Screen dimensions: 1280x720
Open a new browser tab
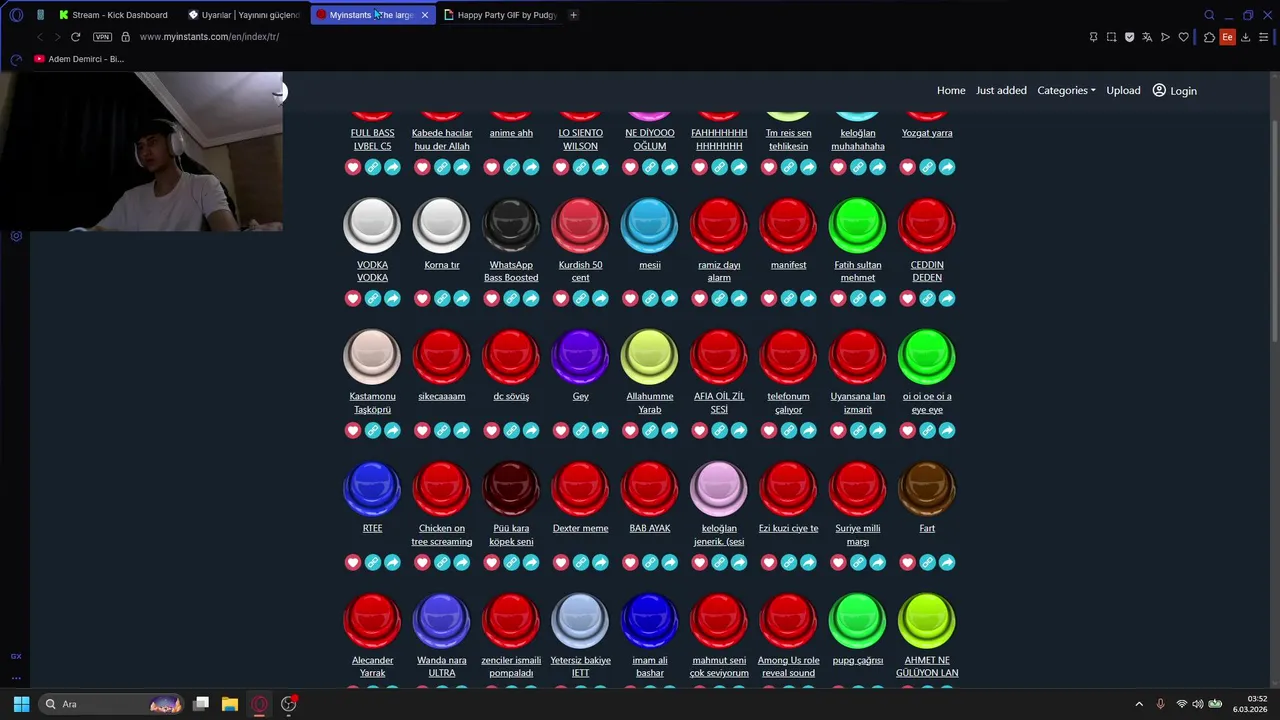point(573,15)
